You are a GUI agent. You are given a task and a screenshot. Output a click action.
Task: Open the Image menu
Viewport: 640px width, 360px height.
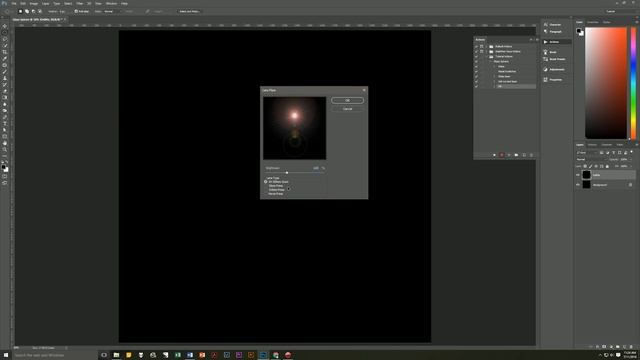point(33,3)
